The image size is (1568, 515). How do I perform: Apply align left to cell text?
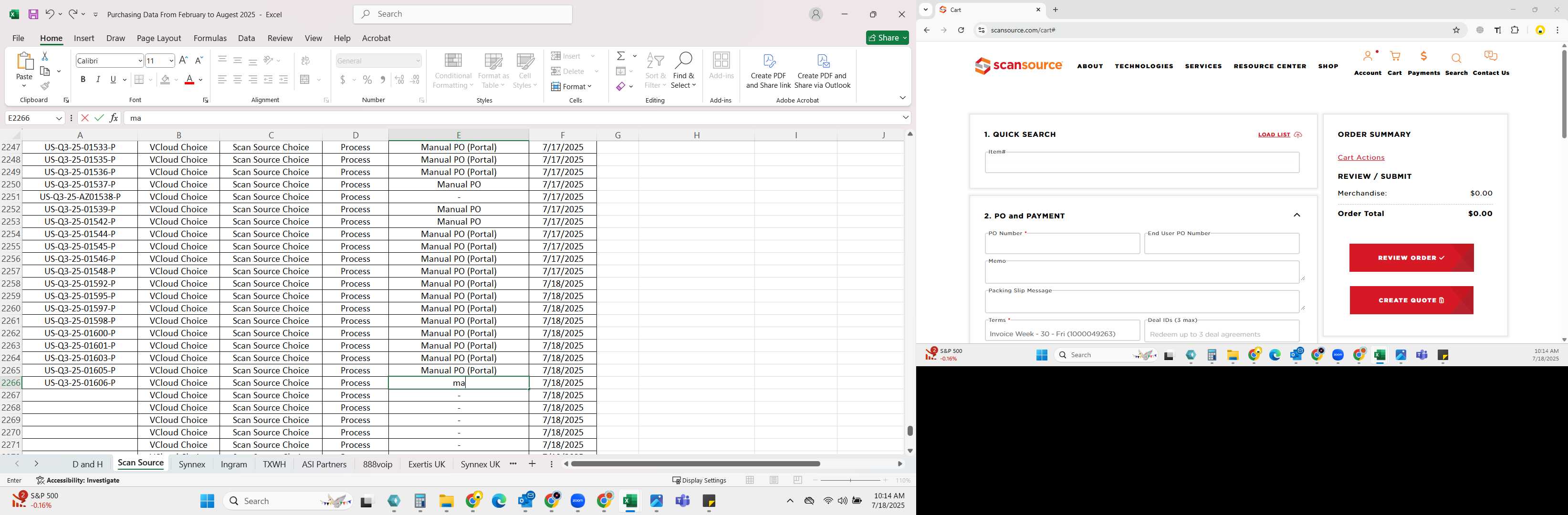coord(222,80)
